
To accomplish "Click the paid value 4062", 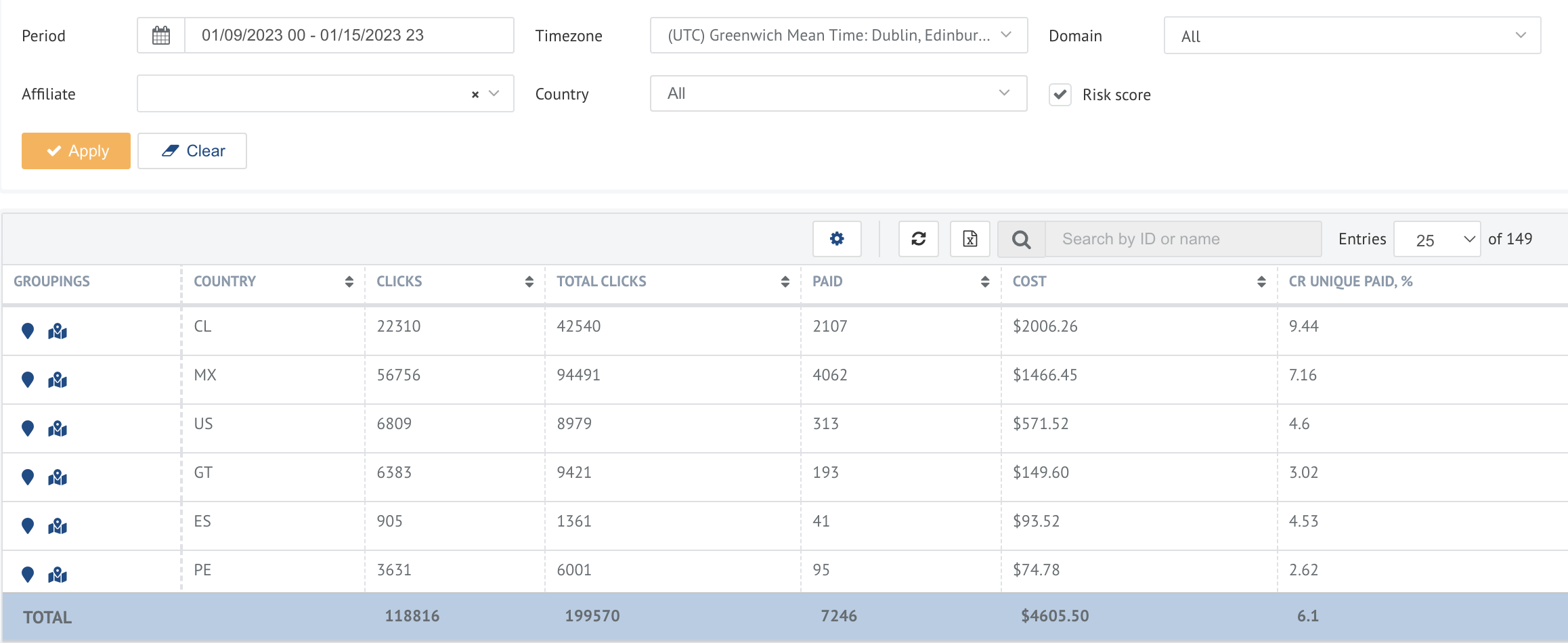I will pos(830,375).
